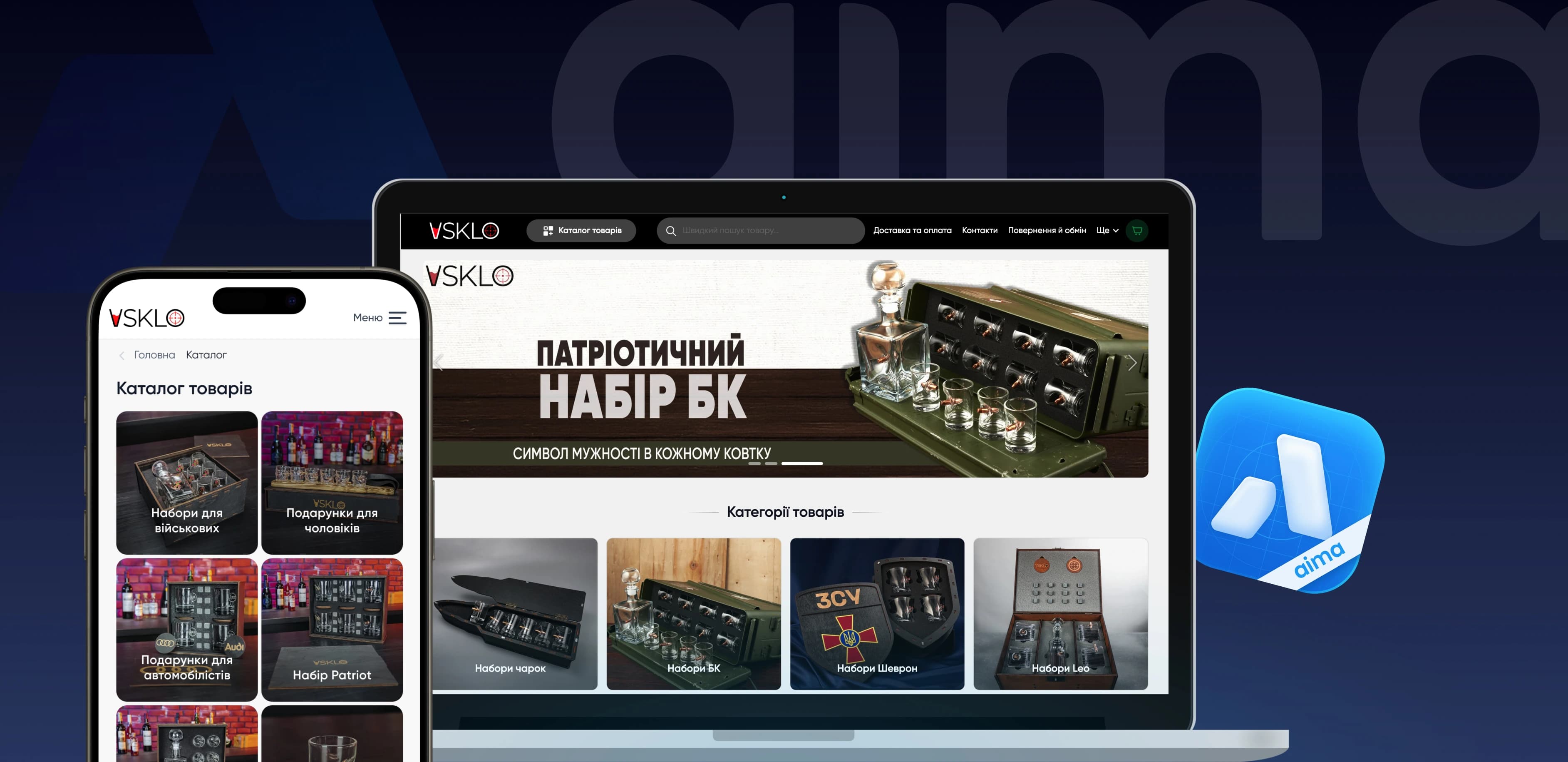Open Подарунки для чоловіків card on the phone

[332, 483]
